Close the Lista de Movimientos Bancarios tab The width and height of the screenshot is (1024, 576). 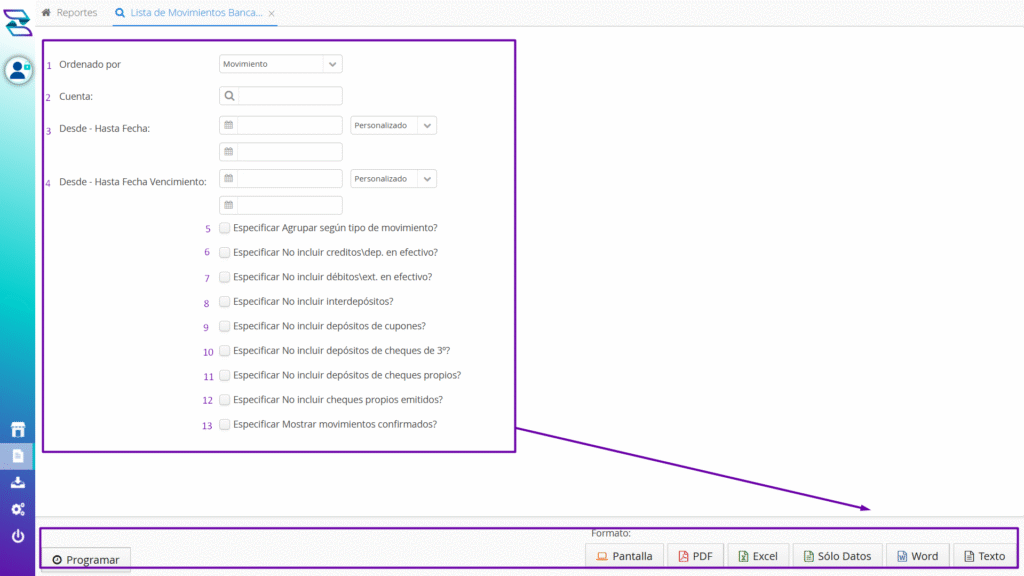click(x=272, y=14)
